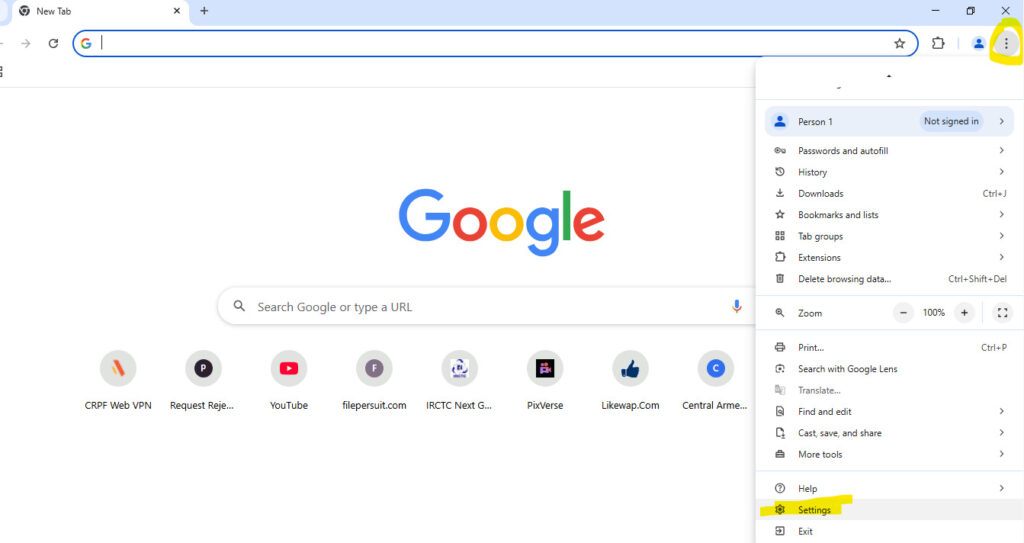Open the IRCTC Next G... shortcut
This screenshot has height=543, width=1024.
point(459,380)
